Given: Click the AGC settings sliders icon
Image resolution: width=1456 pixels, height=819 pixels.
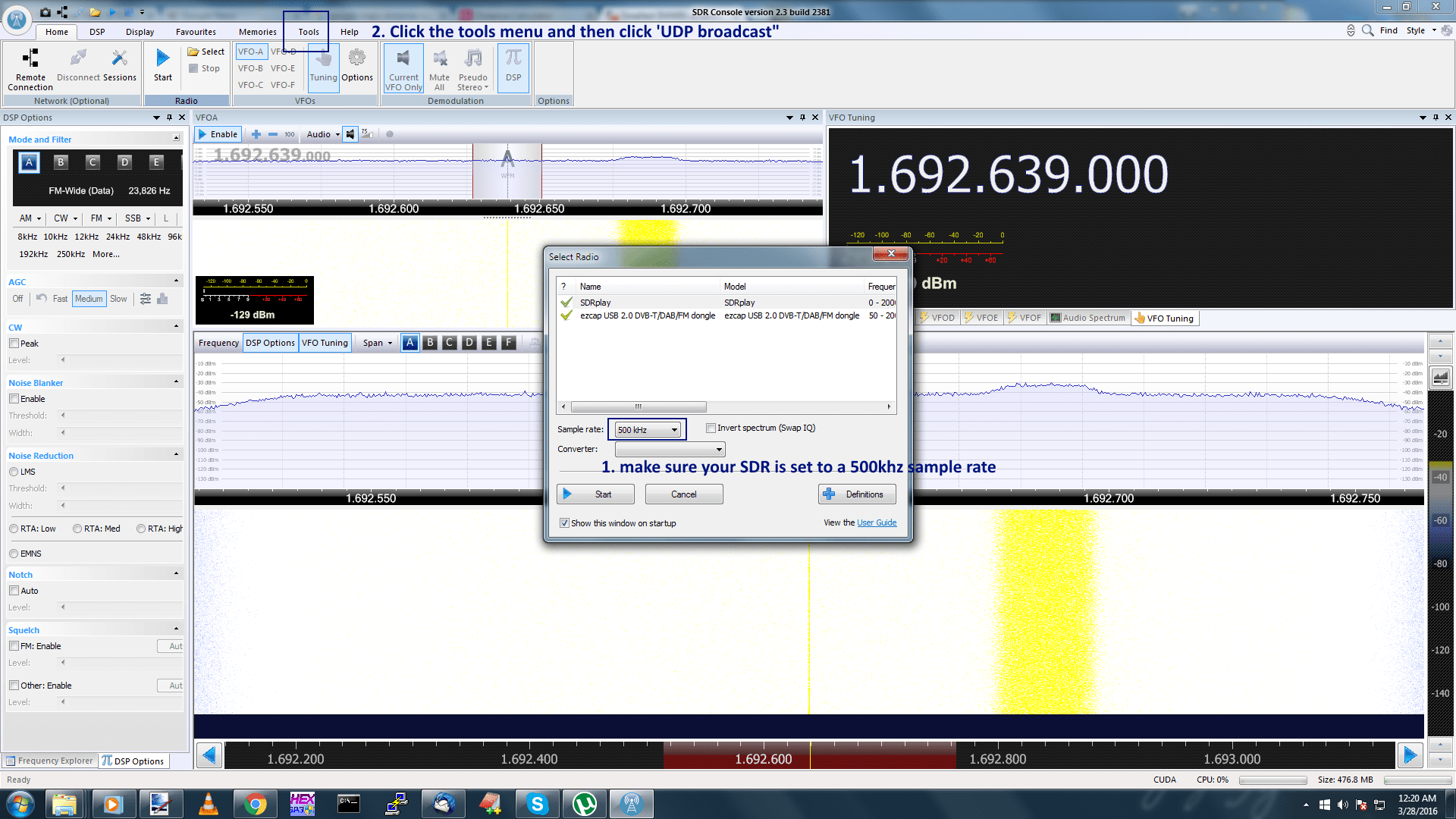Looking at the screenshot, I should click(146, 299).
